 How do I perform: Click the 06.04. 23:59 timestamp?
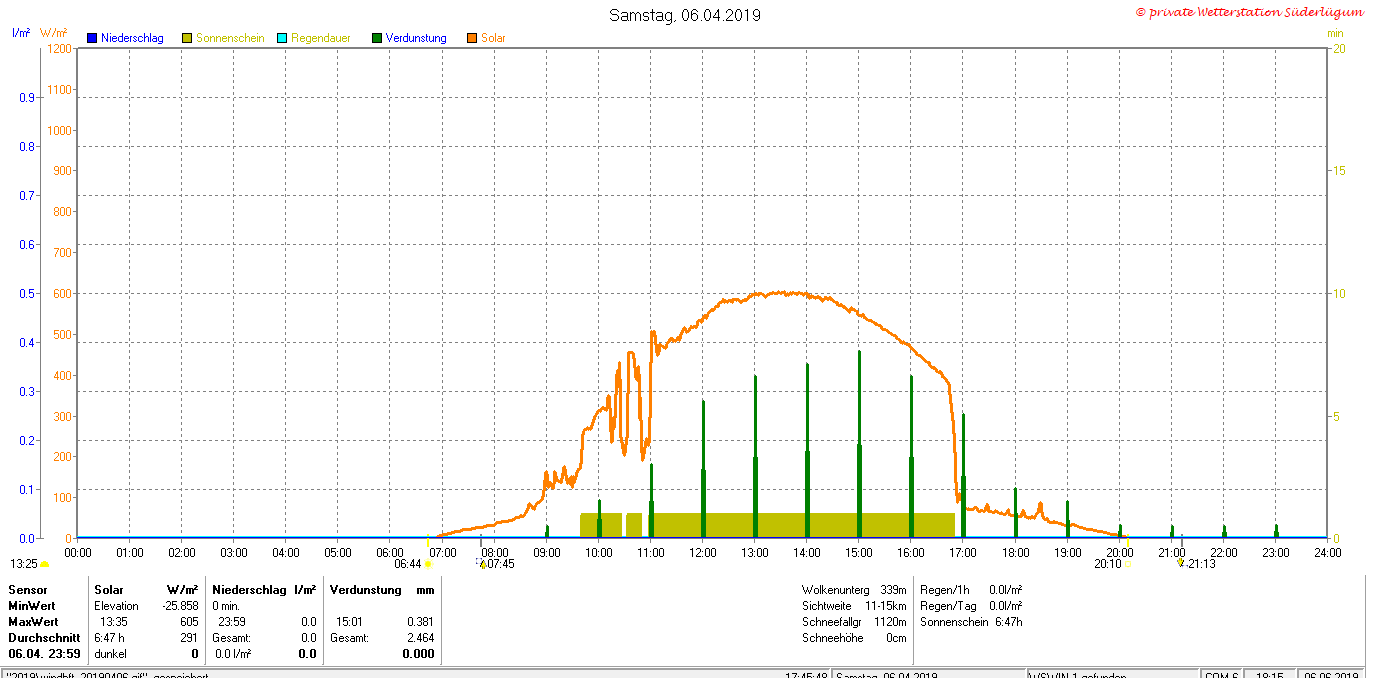coord(44,654)
